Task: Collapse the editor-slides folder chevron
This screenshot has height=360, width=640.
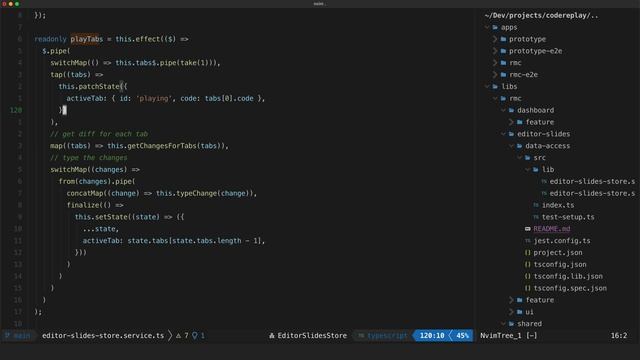Action: point(503,134)
